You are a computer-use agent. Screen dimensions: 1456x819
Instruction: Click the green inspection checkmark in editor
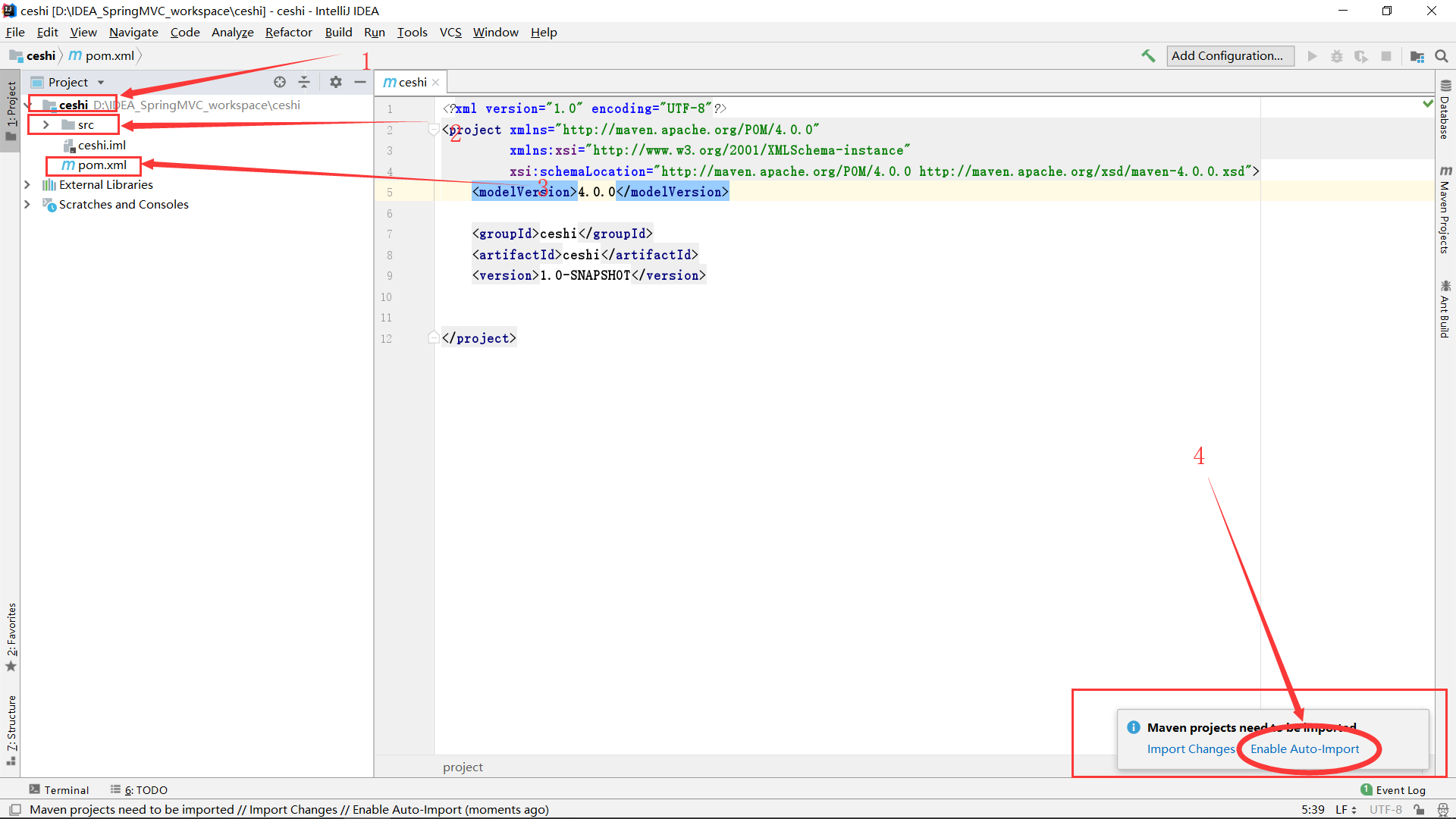coord(1427,104)
